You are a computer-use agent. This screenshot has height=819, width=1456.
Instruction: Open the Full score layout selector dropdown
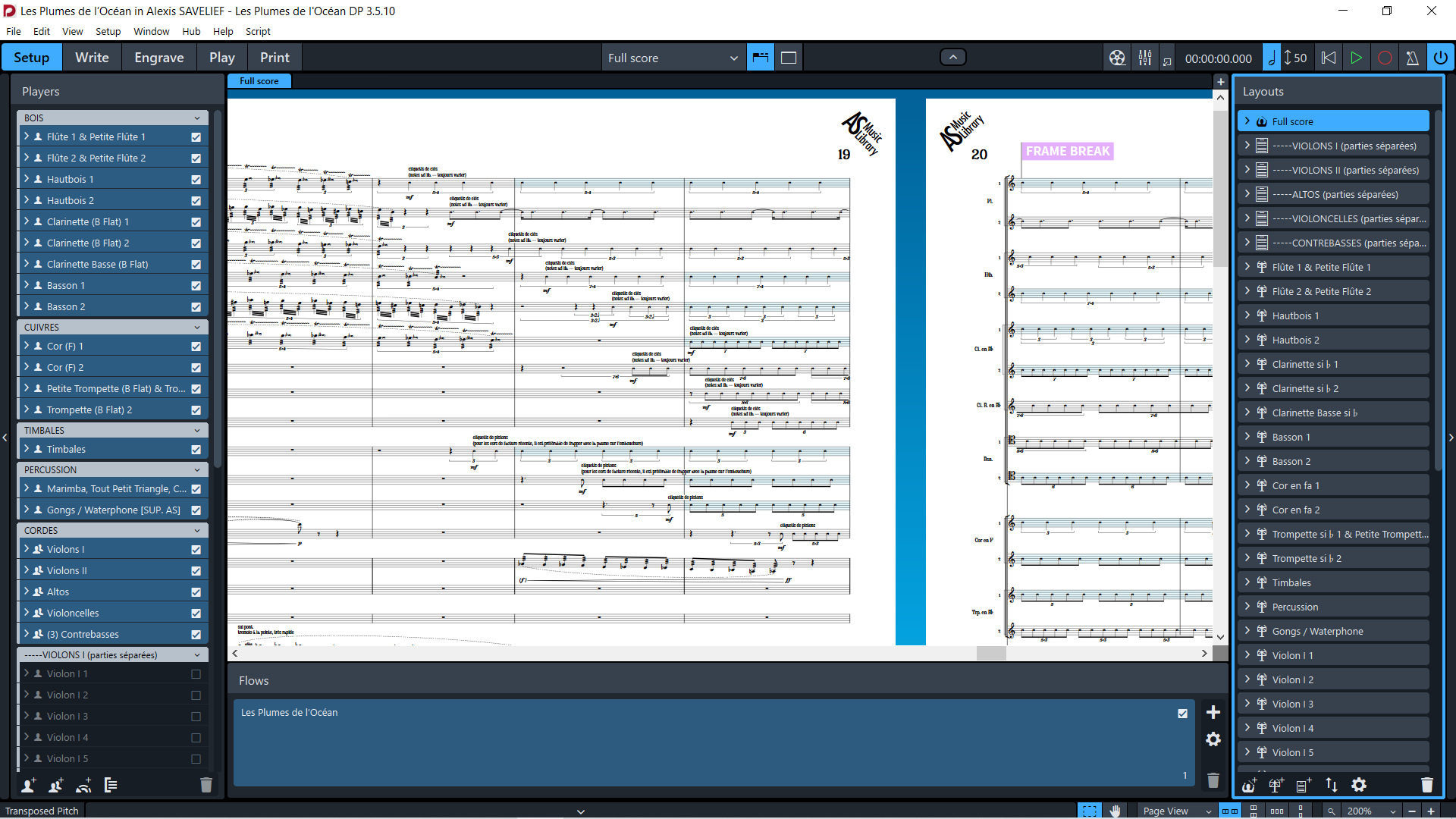672,58
